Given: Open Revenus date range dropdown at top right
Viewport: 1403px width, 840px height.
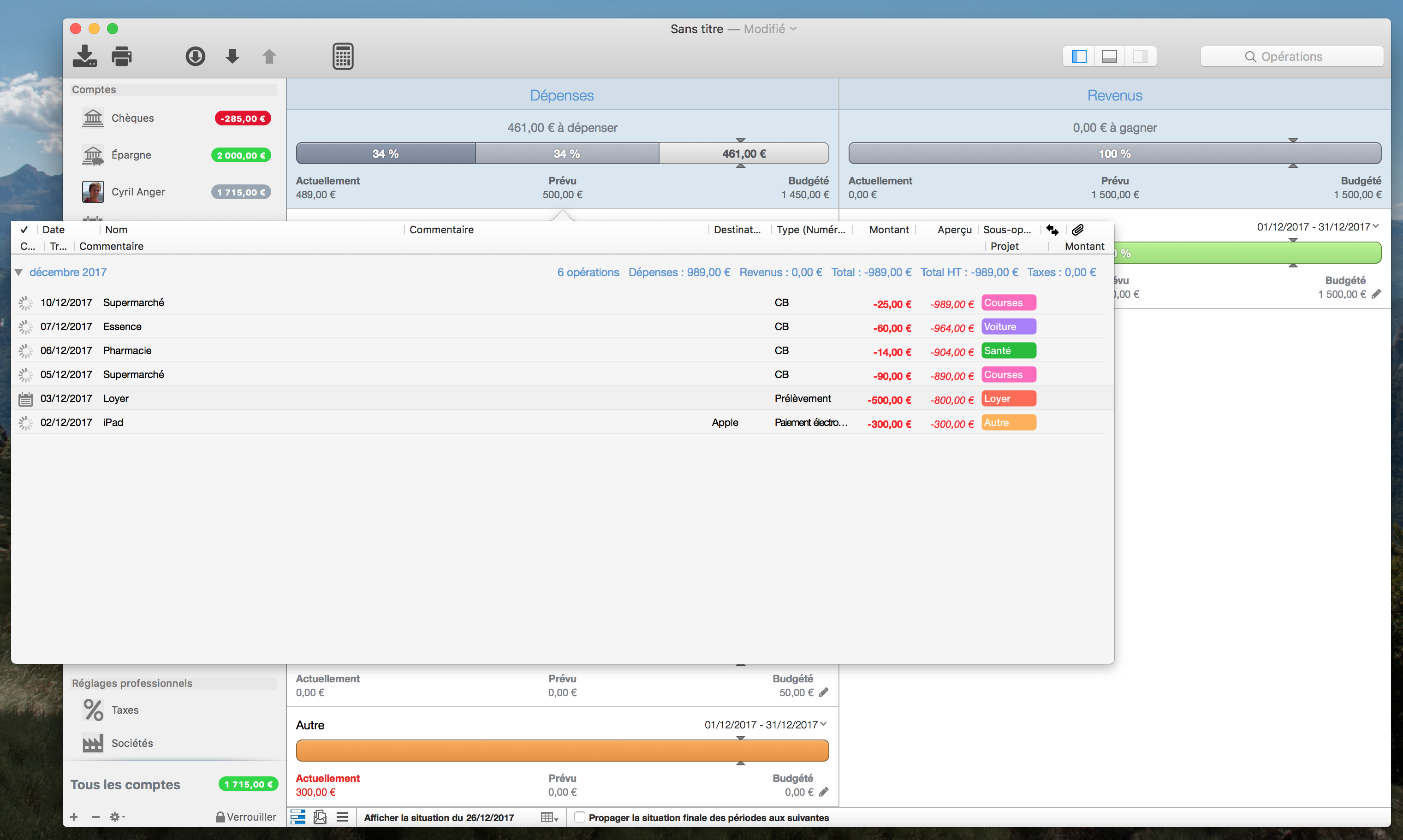Looking at the screenshot, I should tap(1318, 226).
